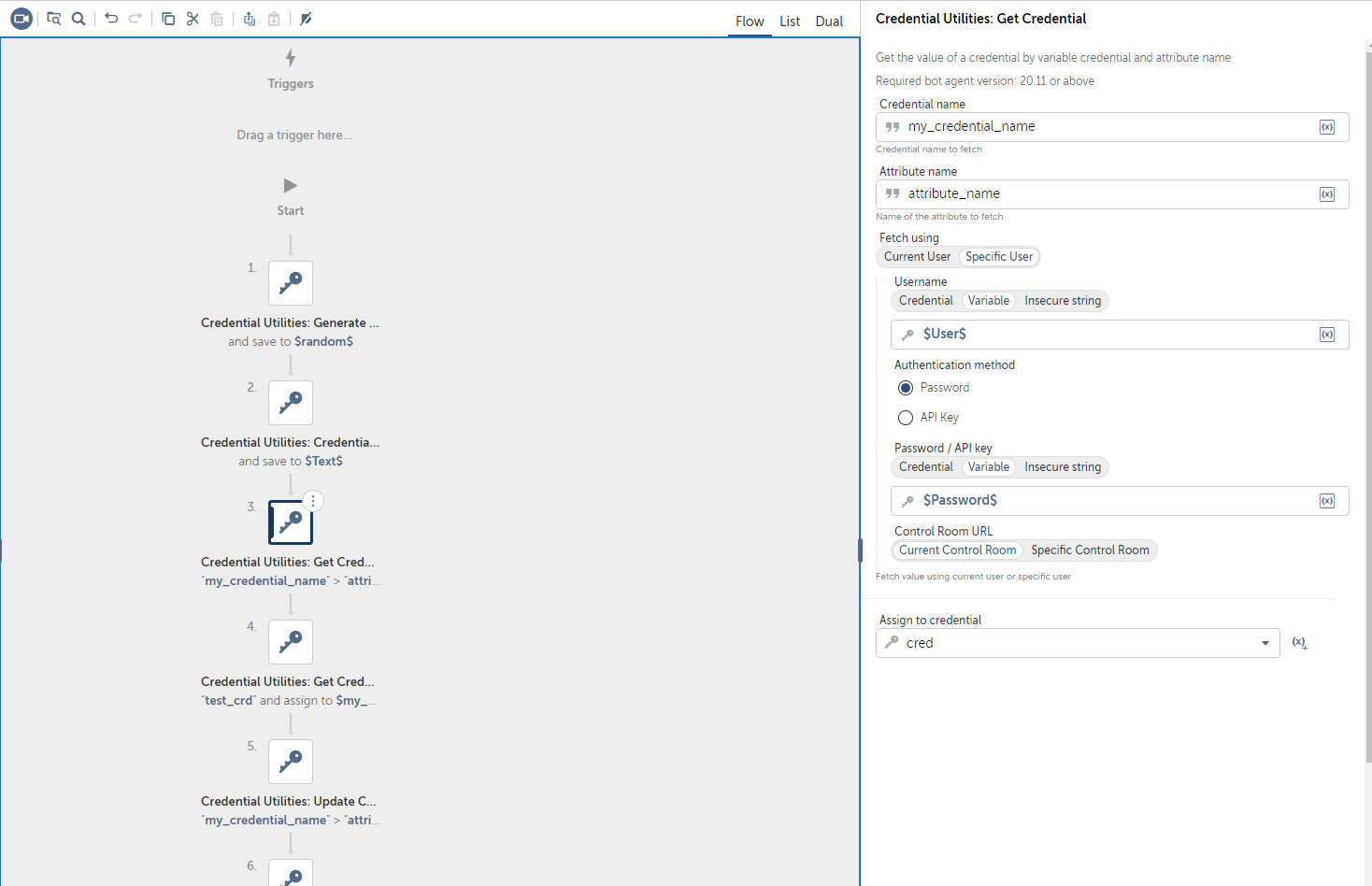Copy the selected action
The image size is (1372, 886).
168,19
